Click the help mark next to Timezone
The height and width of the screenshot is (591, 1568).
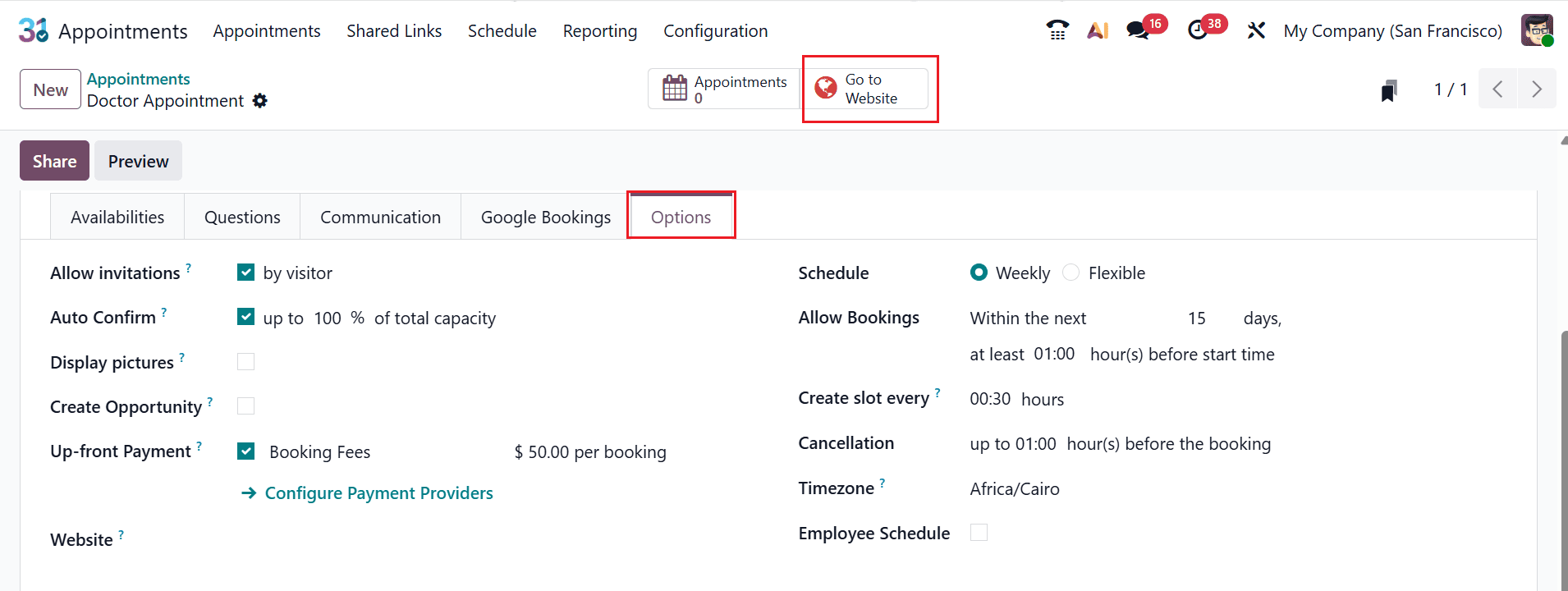coord(883,483)
